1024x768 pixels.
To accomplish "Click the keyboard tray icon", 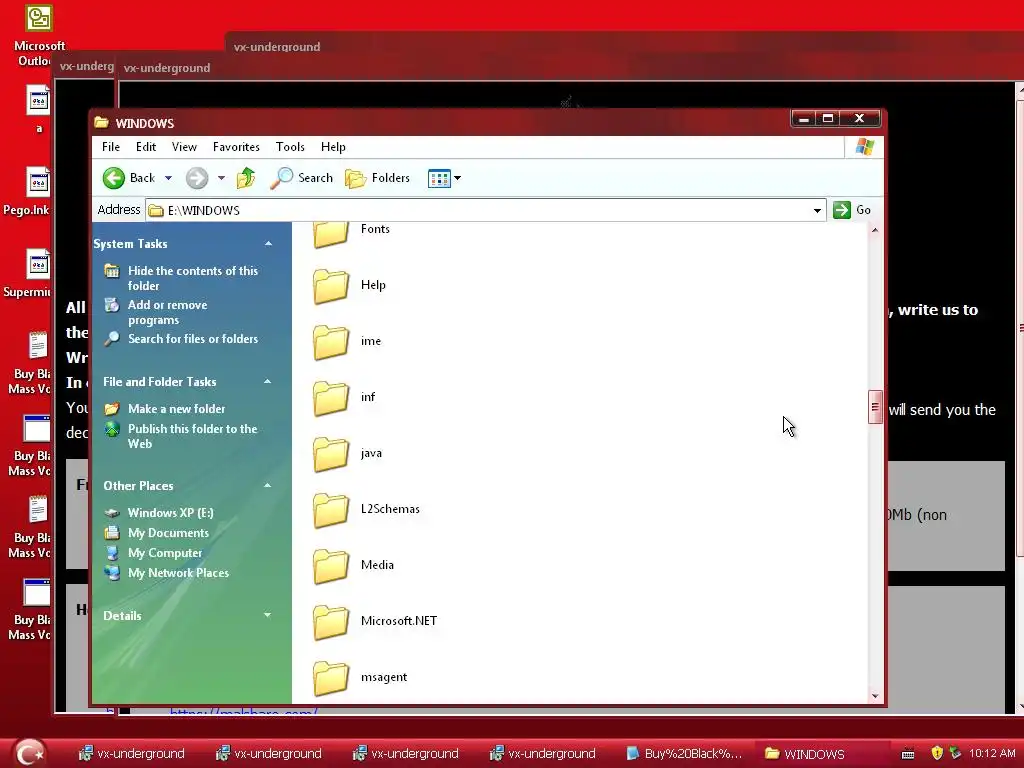I will (x=908, y=754).
